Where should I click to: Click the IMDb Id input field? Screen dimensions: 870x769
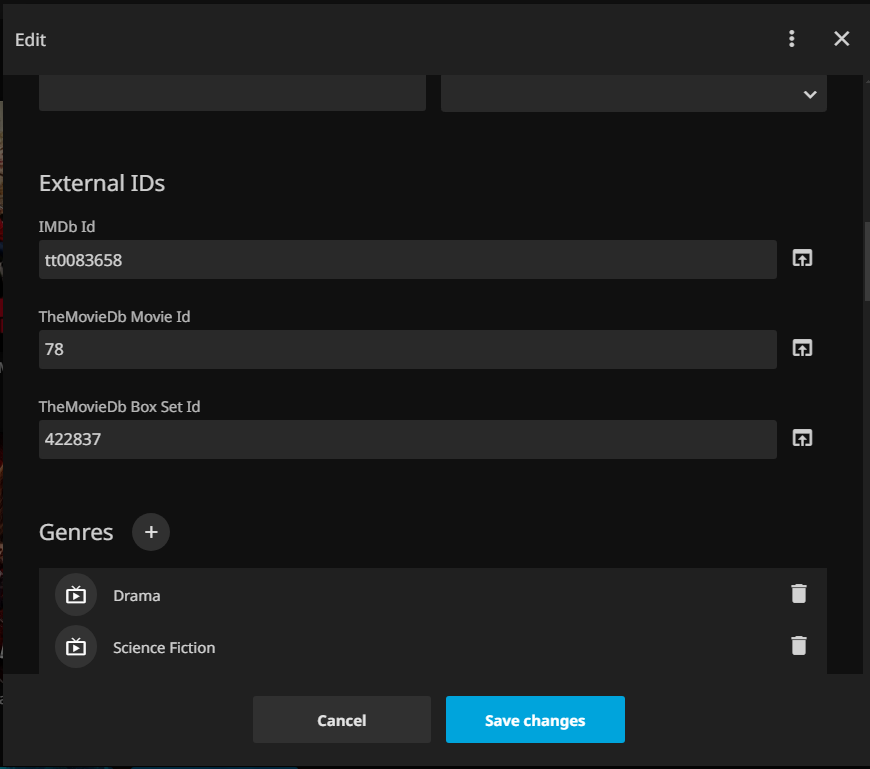407,260
